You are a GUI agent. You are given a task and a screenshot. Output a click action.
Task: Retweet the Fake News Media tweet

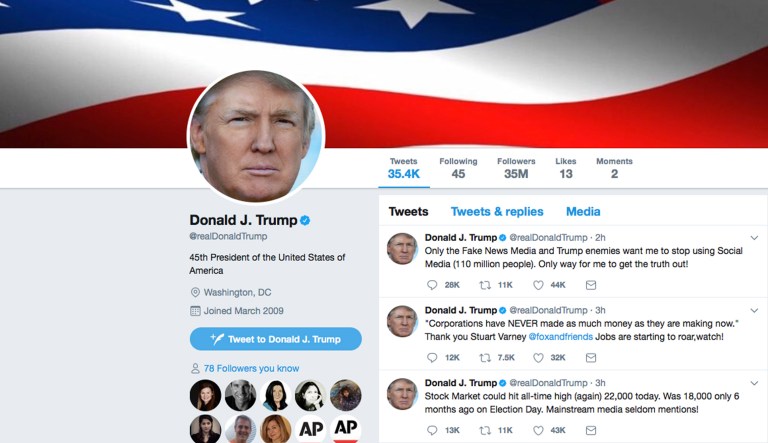coord(485,285)
